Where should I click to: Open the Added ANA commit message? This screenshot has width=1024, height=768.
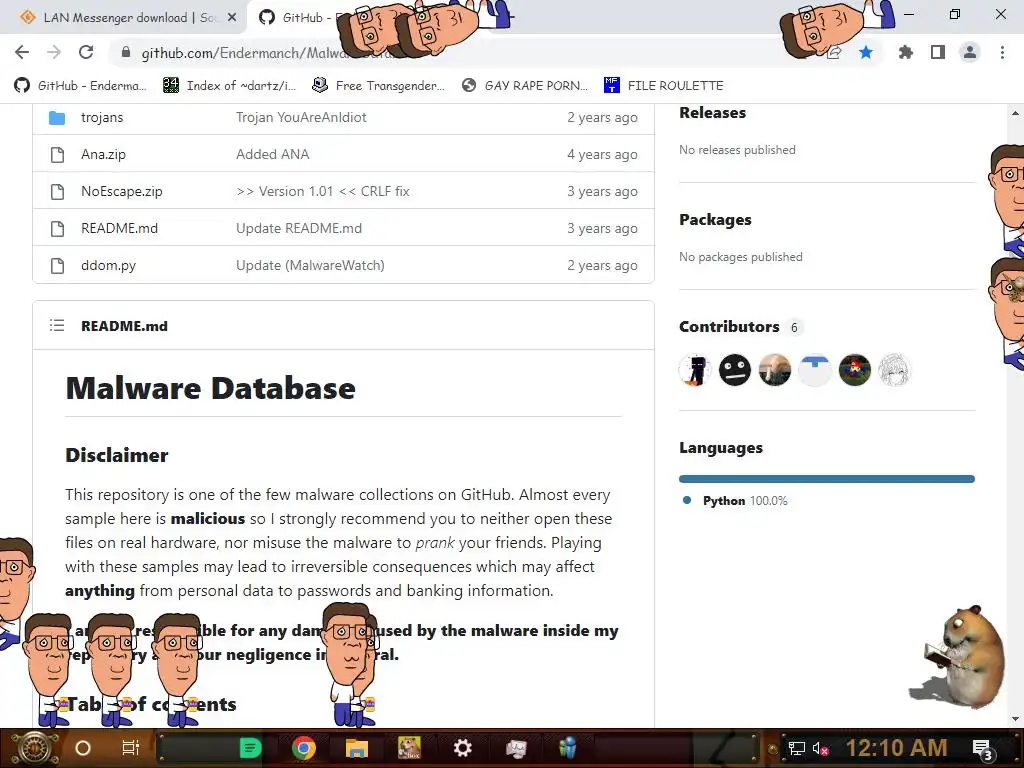tap(272, 155)
